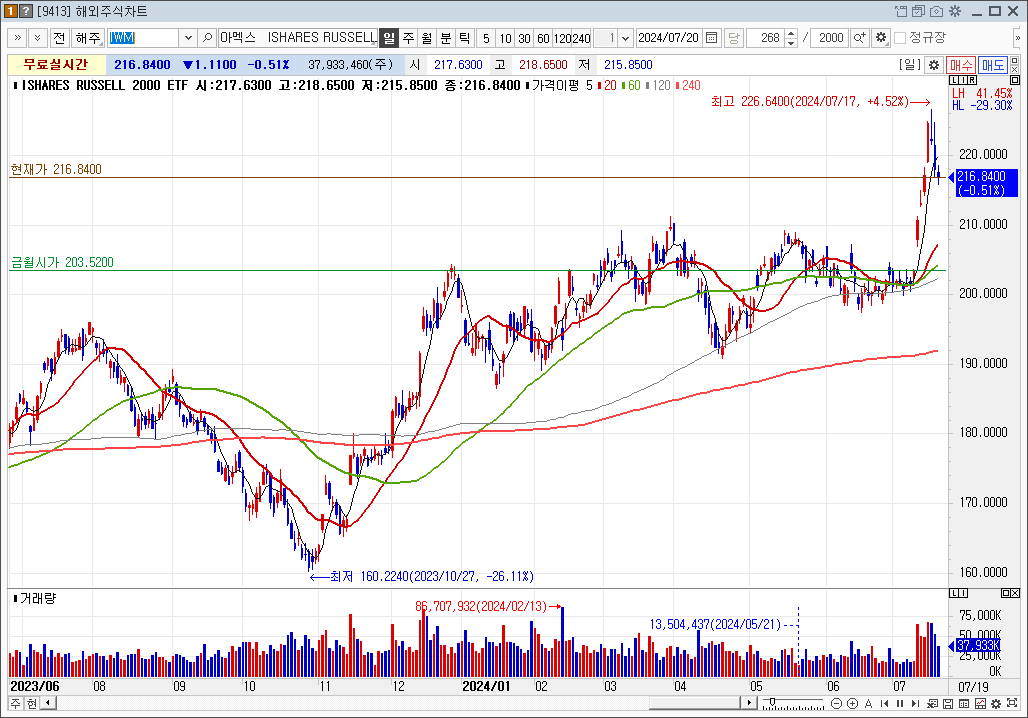The width and height of the screenshot is (1028, 718).
Task: Click the blue 매도 sell button
Action: pyautogui.click(x=992, y=64)
